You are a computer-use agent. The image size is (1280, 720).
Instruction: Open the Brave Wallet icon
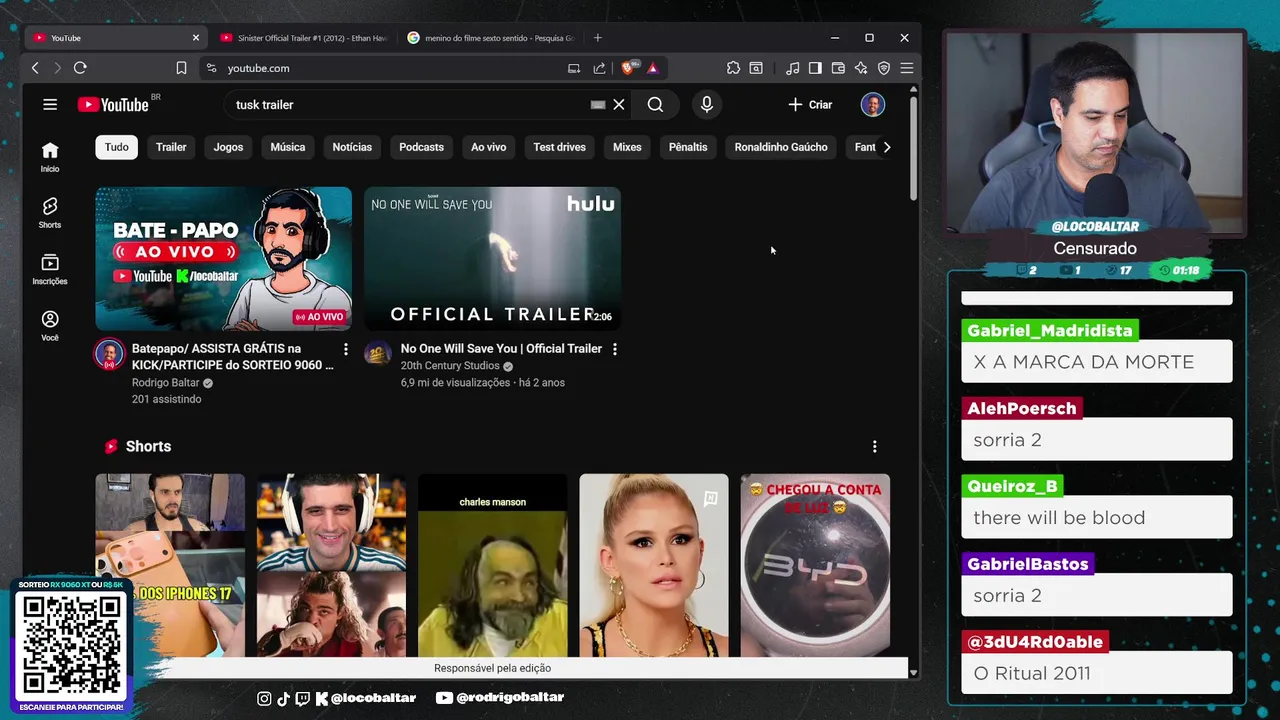coord(838,68)
